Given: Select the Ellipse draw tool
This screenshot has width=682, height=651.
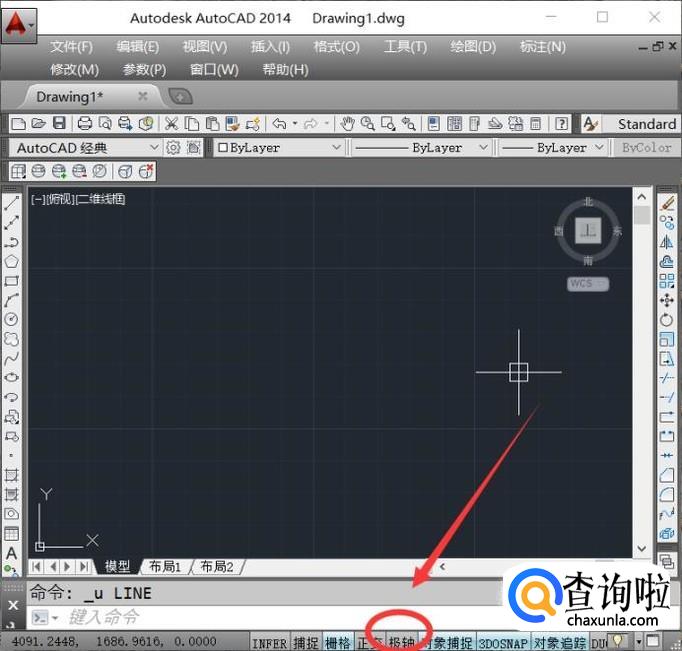Looking at the screenshot, I should tap(12, 377).
